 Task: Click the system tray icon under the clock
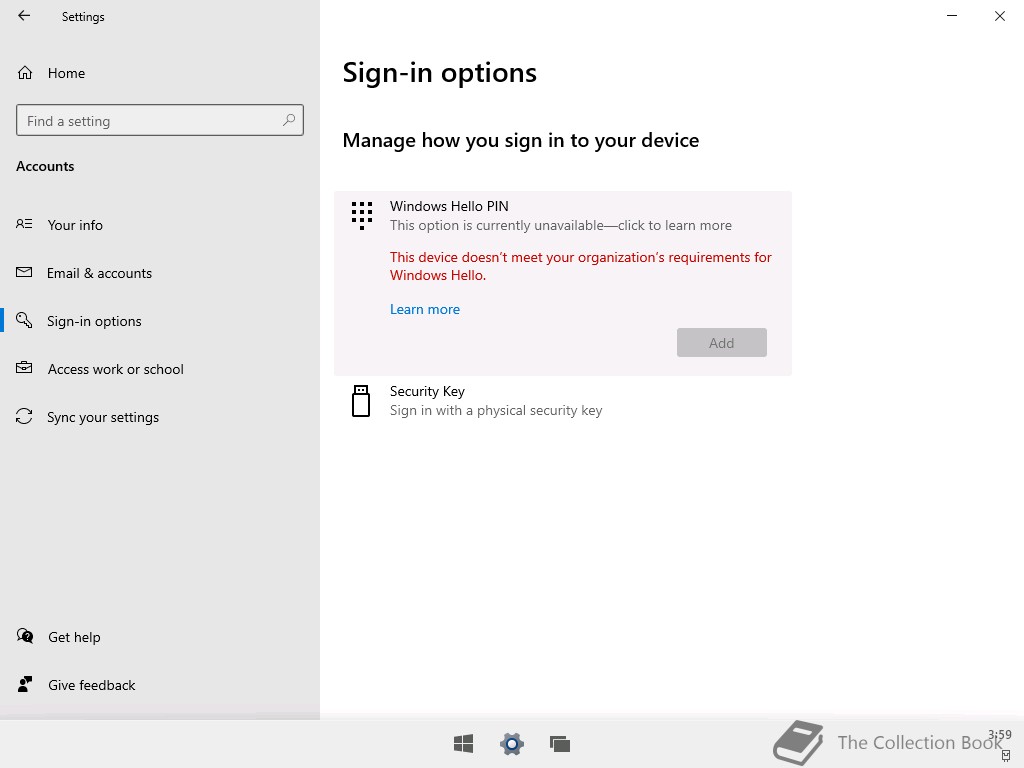[x=1006, y=756]
